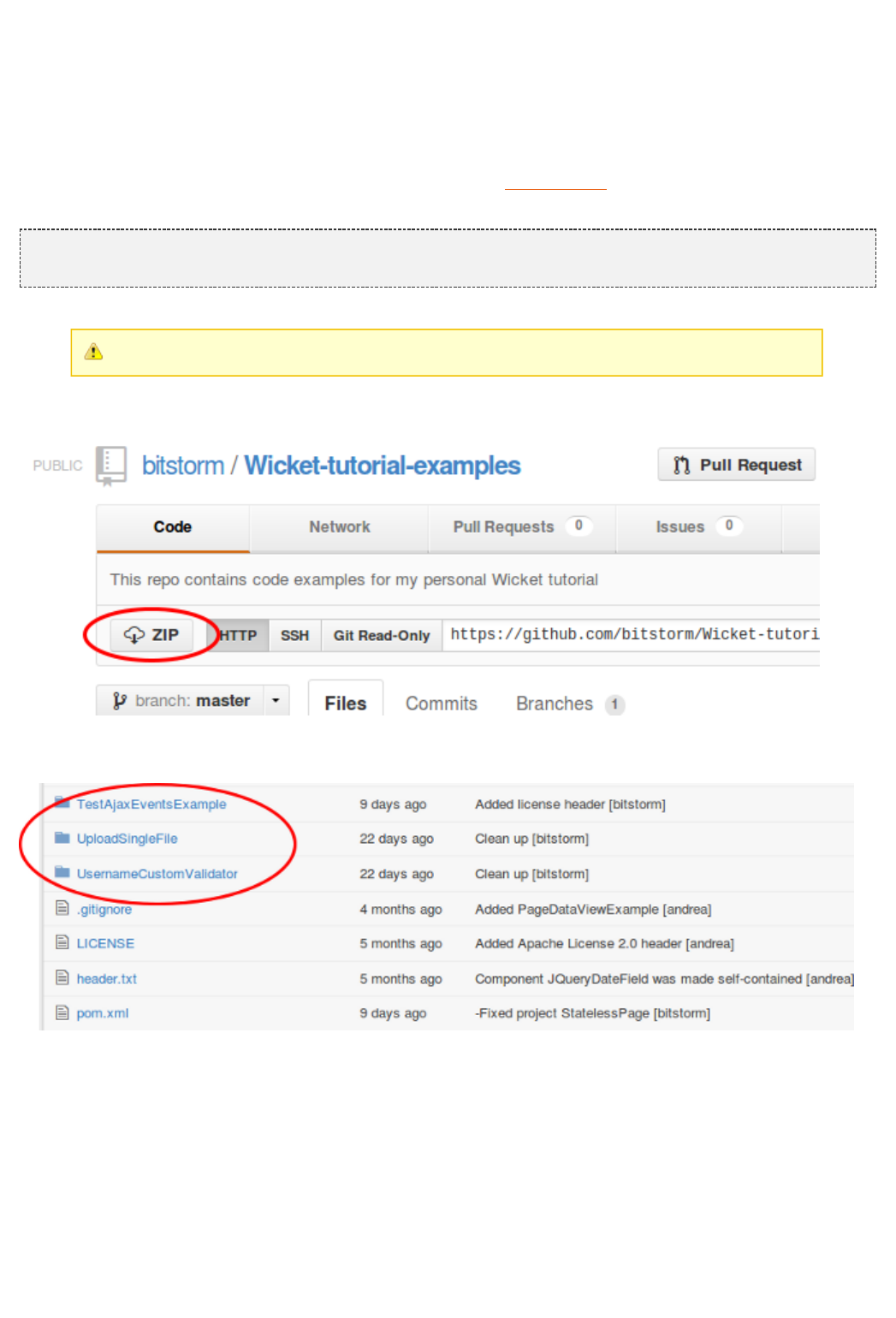
Task: Select the SSH clone option
Action: coord(294,635)
